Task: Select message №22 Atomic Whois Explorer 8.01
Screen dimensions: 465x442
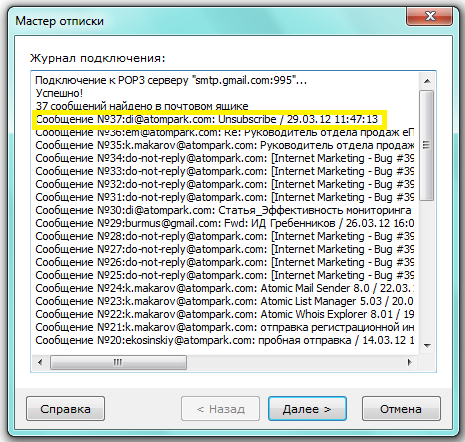Action: coord(225,314)
